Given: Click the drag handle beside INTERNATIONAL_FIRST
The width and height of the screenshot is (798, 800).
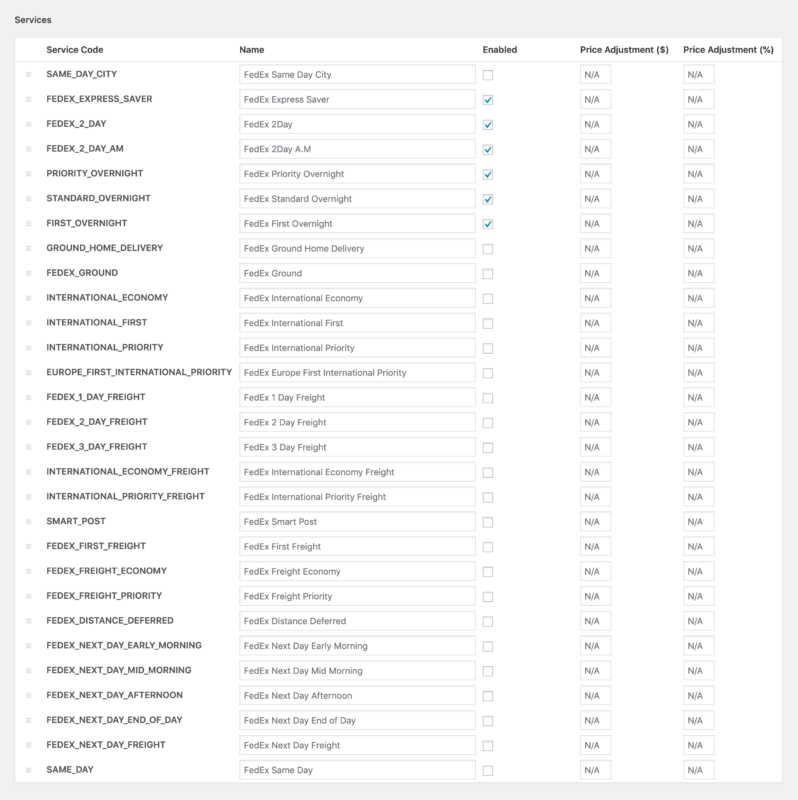Looking at the screenshot, I should 30,323.
